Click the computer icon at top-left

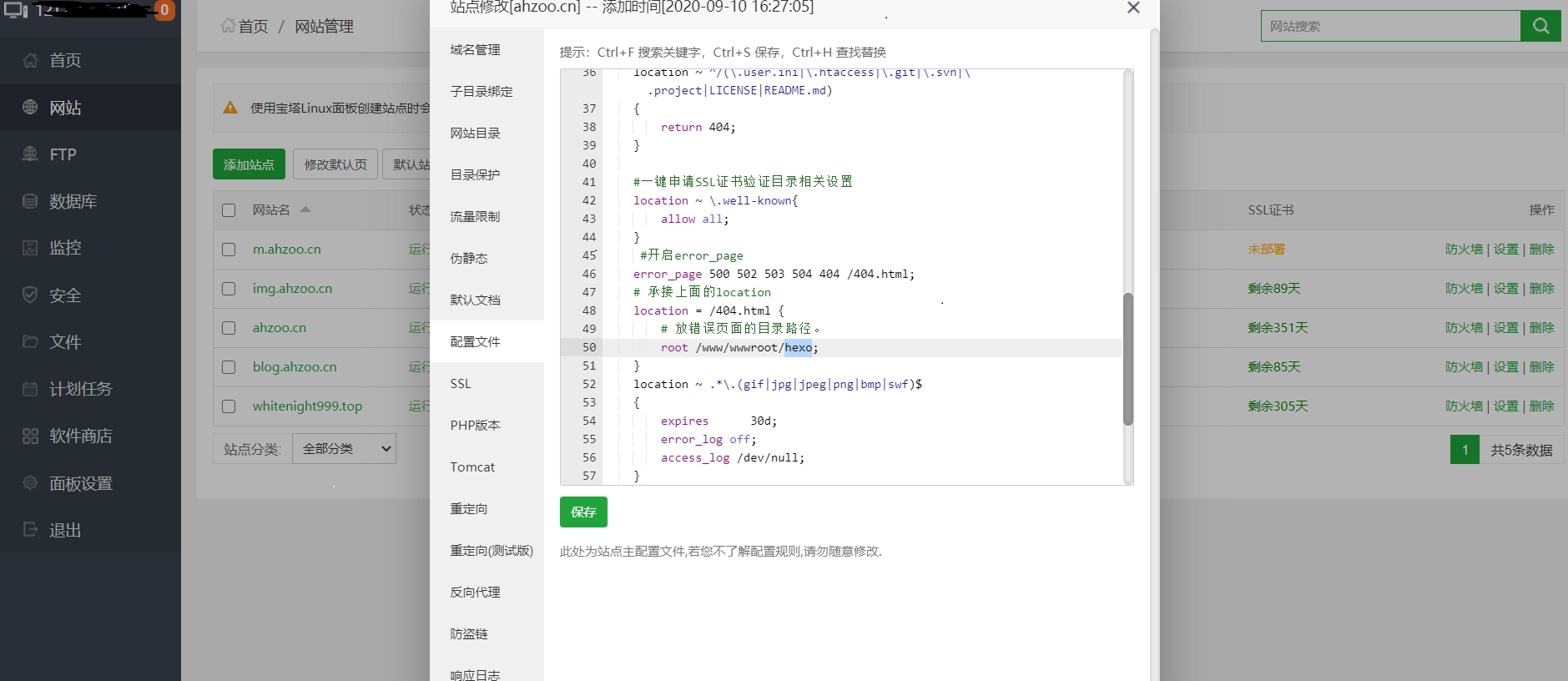16,10
